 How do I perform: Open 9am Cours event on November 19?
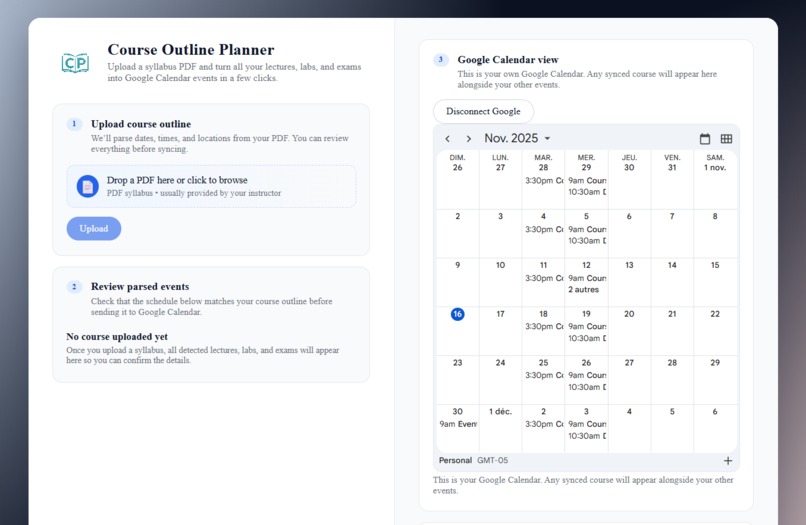coord(587,327)
